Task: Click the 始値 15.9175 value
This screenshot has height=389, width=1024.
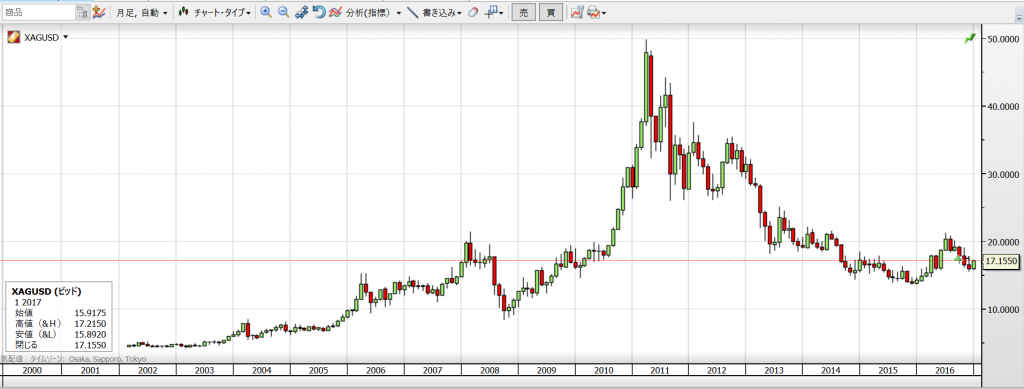Action: 91,313
